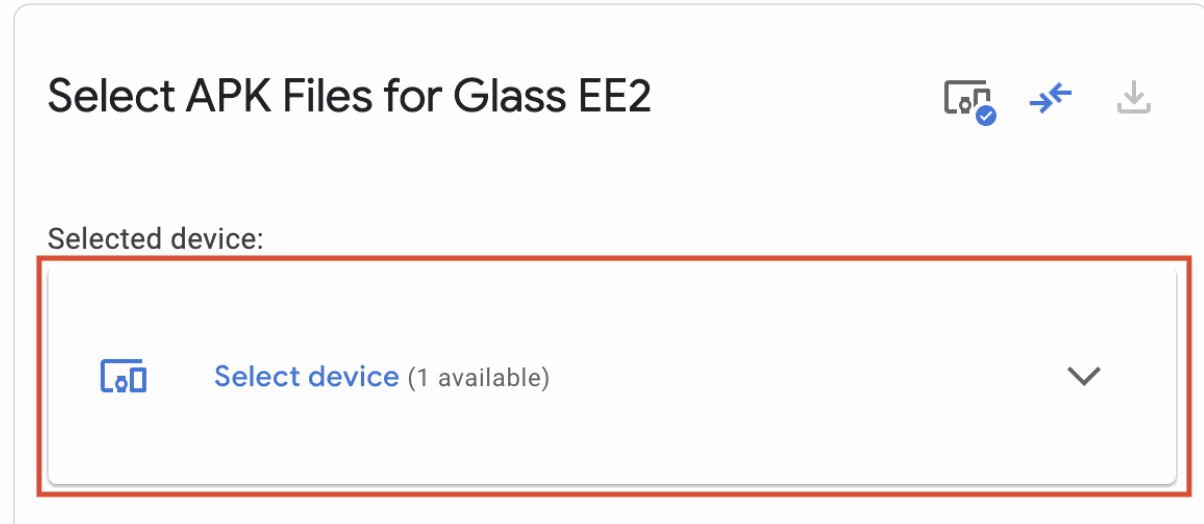1204x524 pixels.
Task: Click the "Select device" blue text
Action: 306,377
